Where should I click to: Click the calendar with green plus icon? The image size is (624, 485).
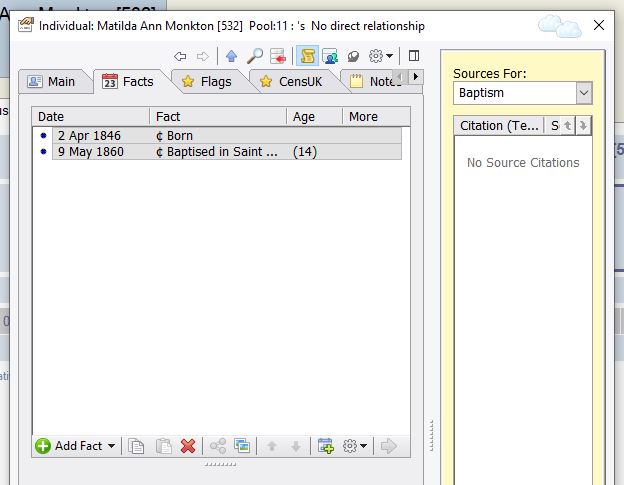[325, 446]
